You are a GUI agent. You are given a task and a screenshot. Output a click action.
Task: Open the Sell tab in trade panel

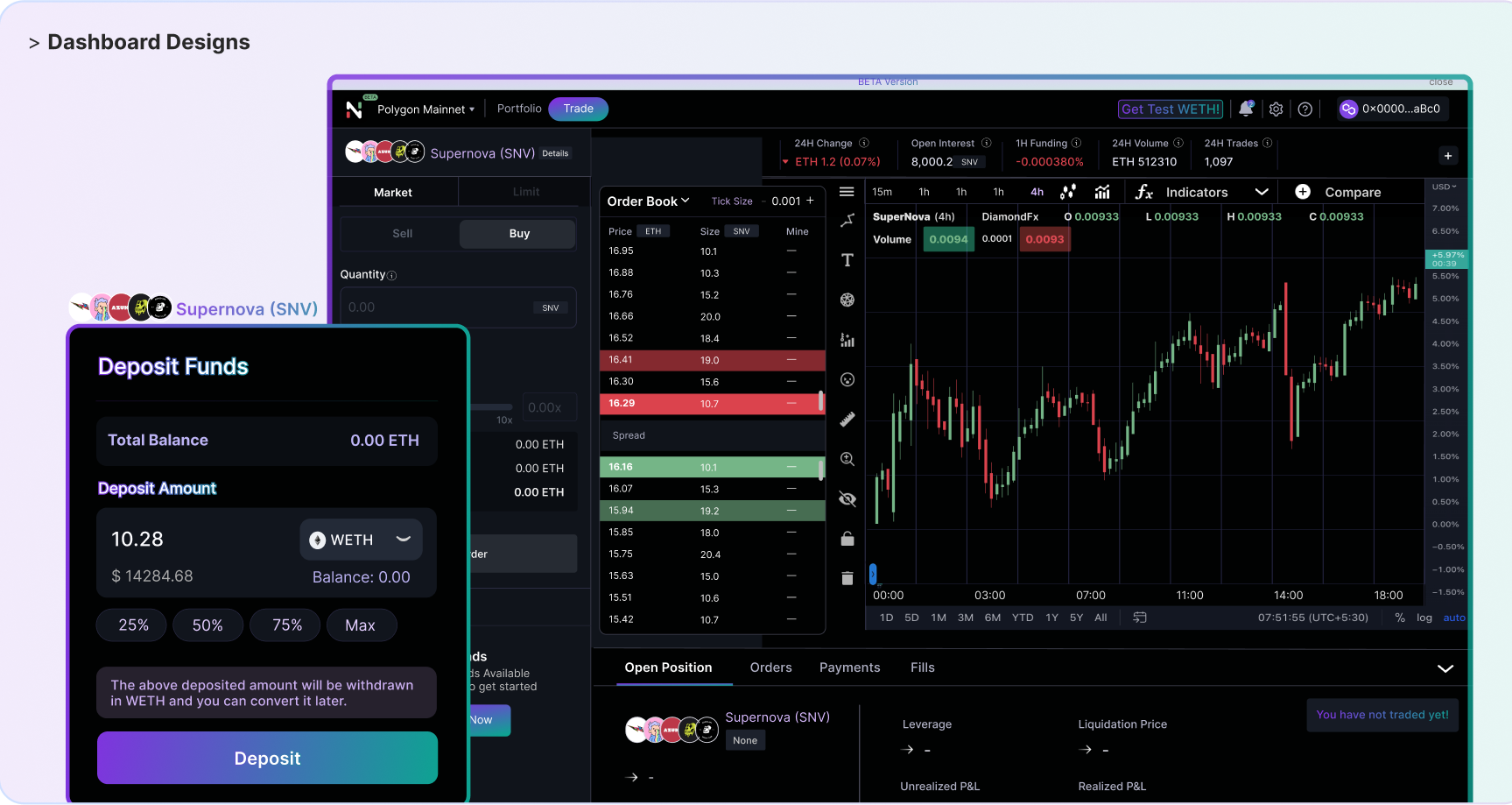pos(402,233)
